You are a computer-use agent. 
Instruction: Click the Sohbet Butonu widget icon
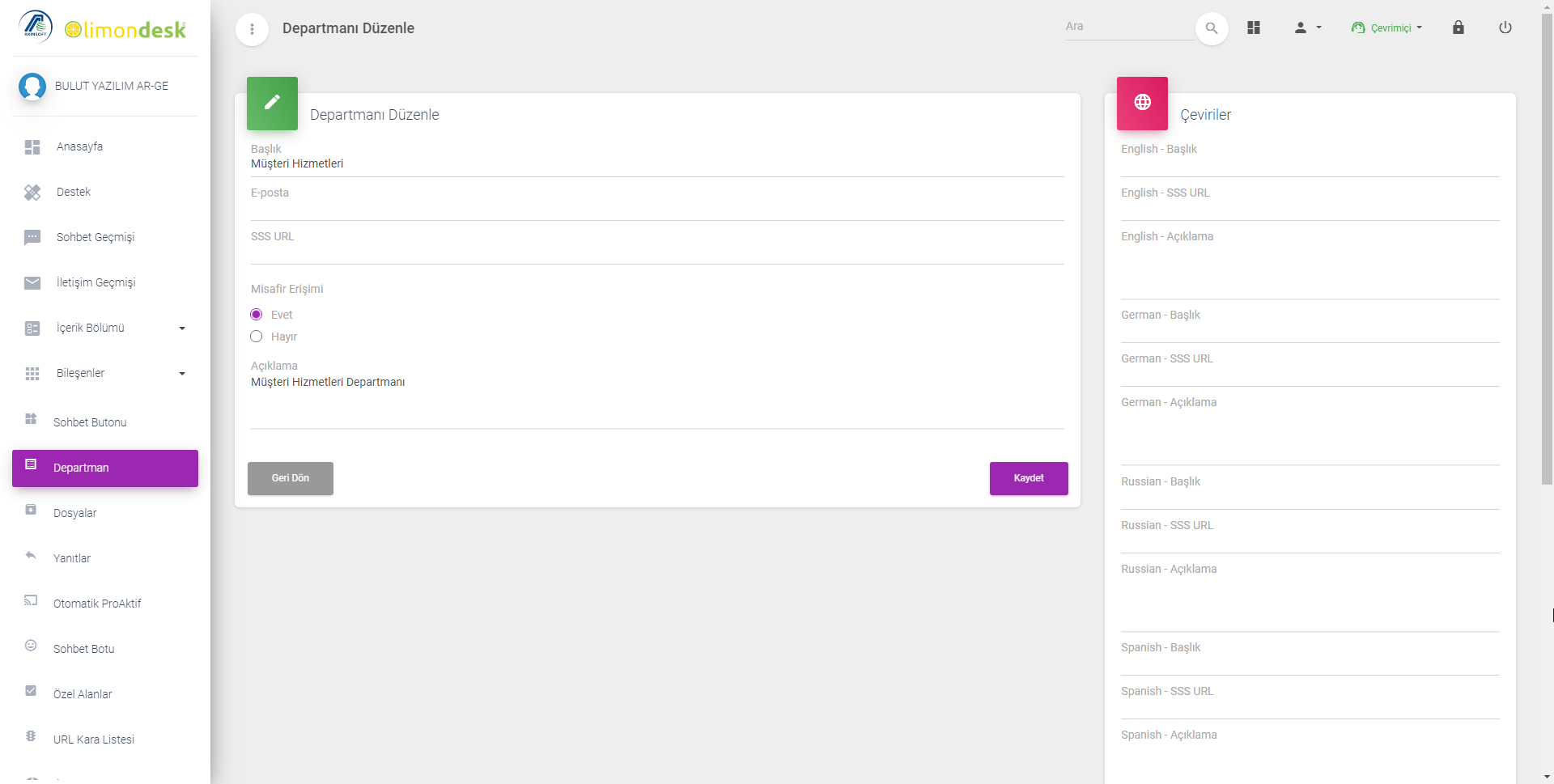[x=31, y=419]
